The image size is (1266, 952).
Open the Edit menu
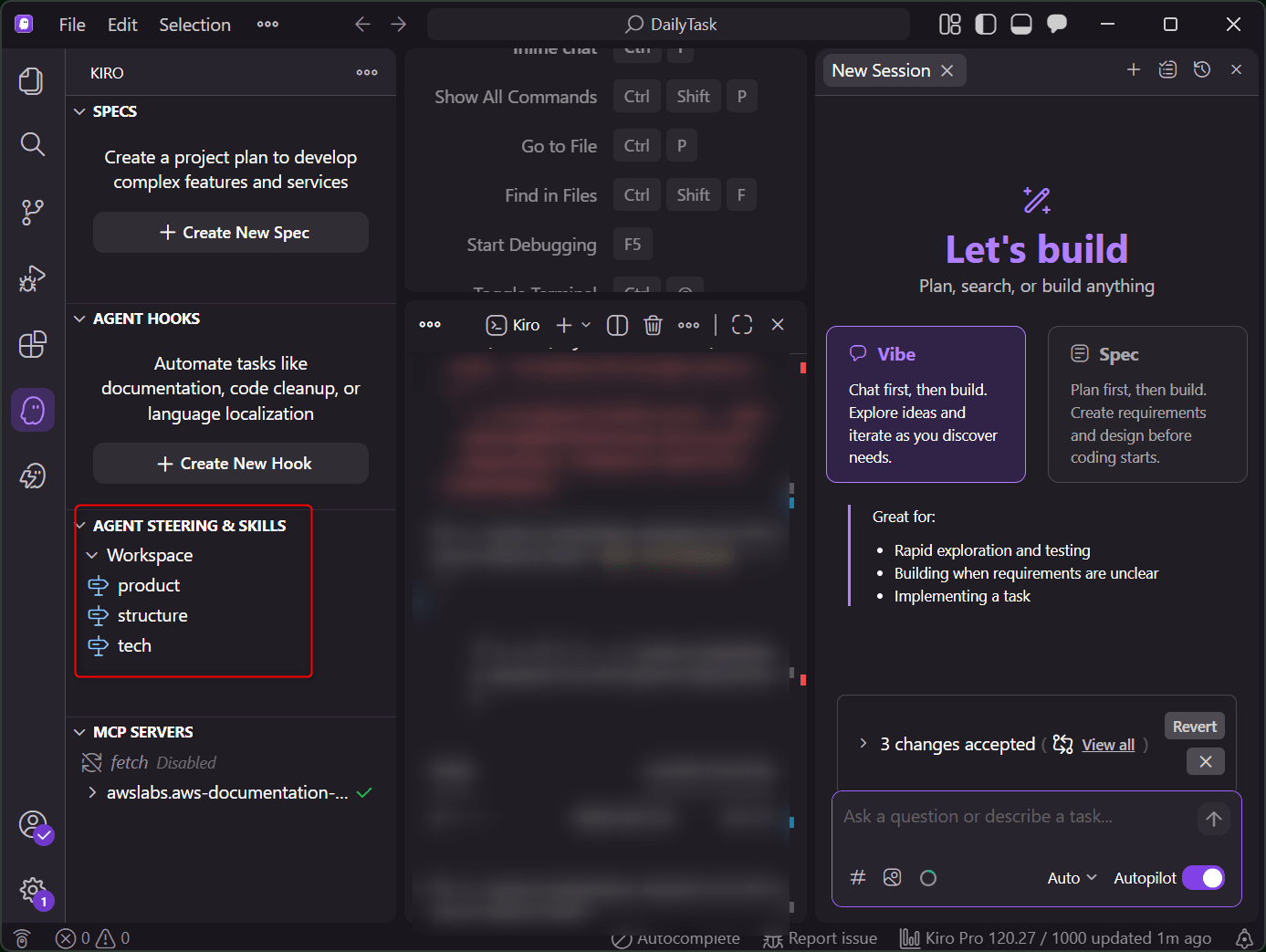coord(122,25)
